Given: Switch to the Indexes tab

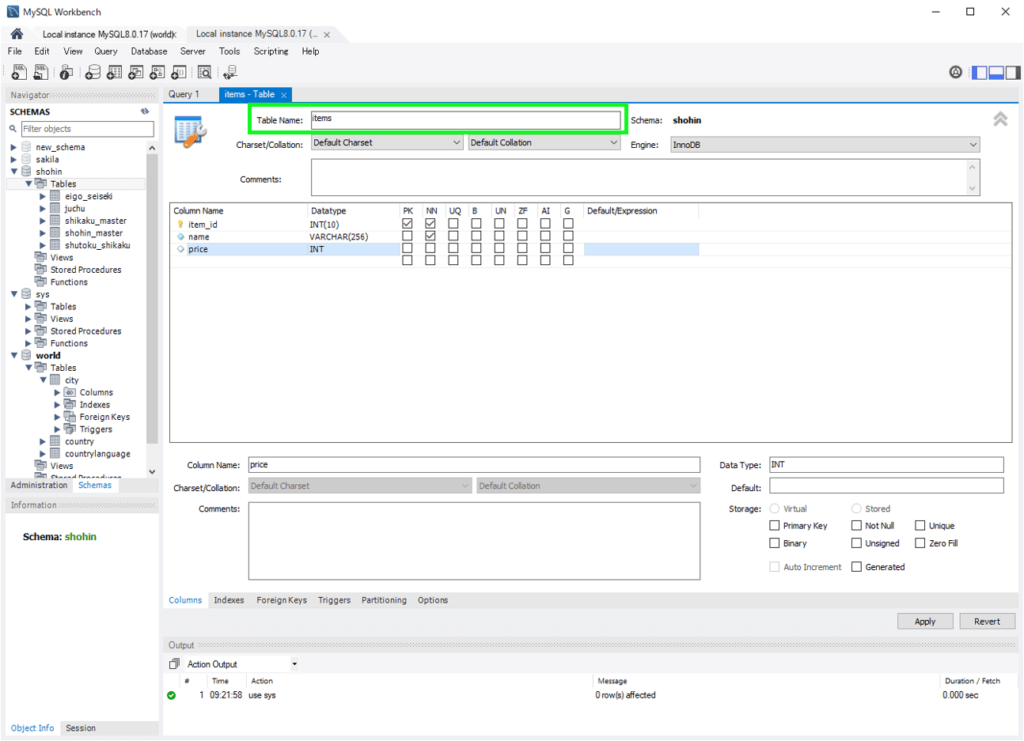Looking at the screenshot, I should coord(229,600).
